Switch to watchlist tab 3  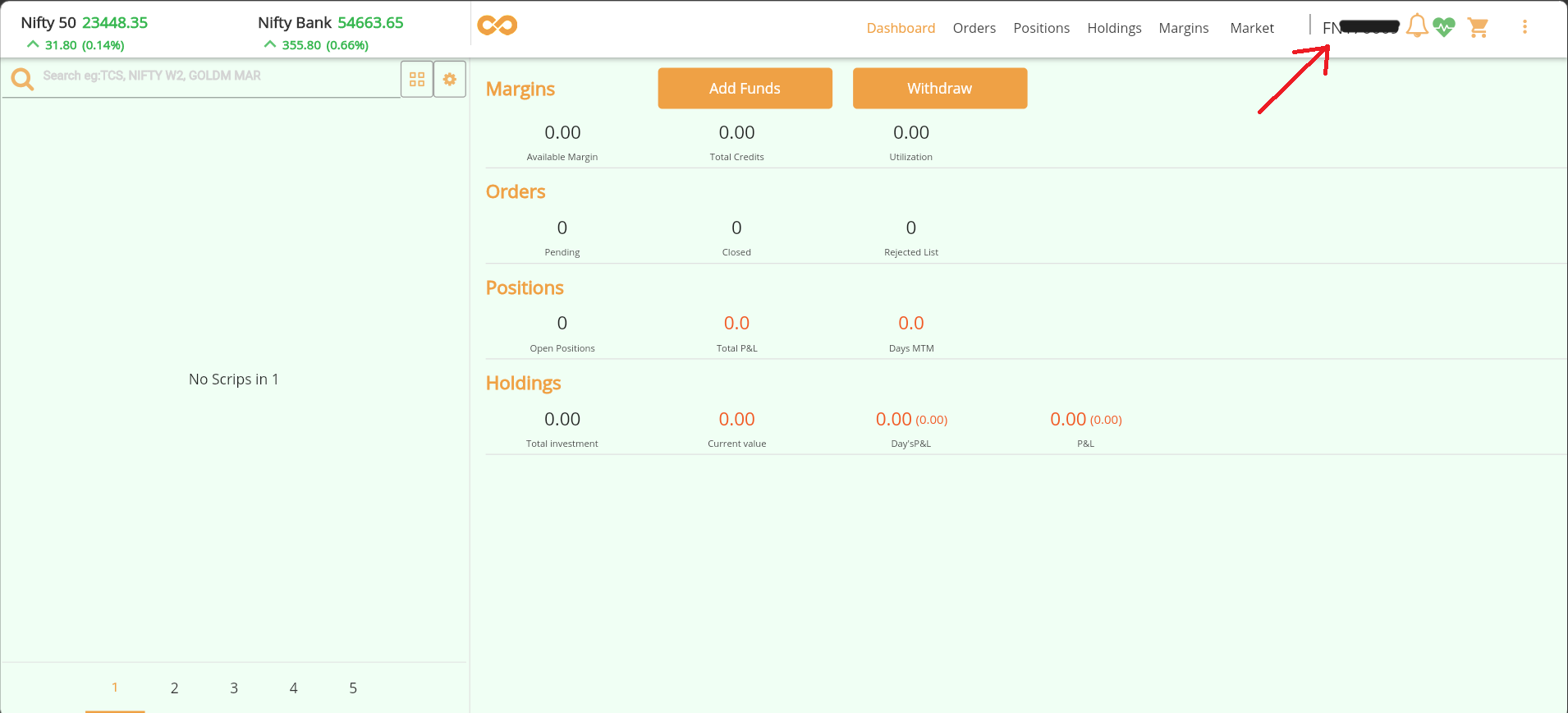click(x=234, y=688)
